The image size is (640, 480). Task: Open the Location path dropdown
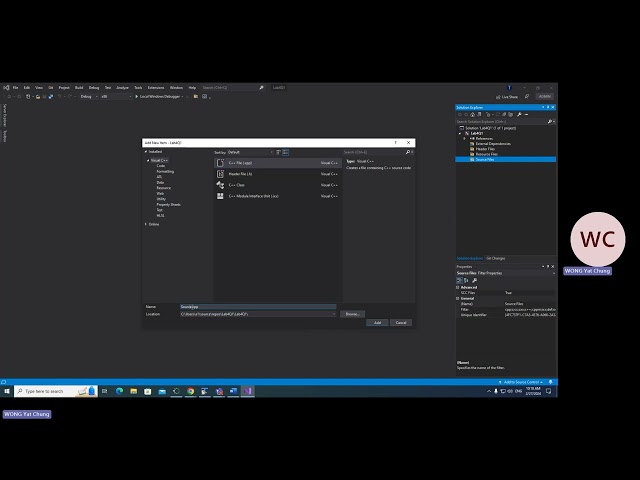(x=334, y=314)
